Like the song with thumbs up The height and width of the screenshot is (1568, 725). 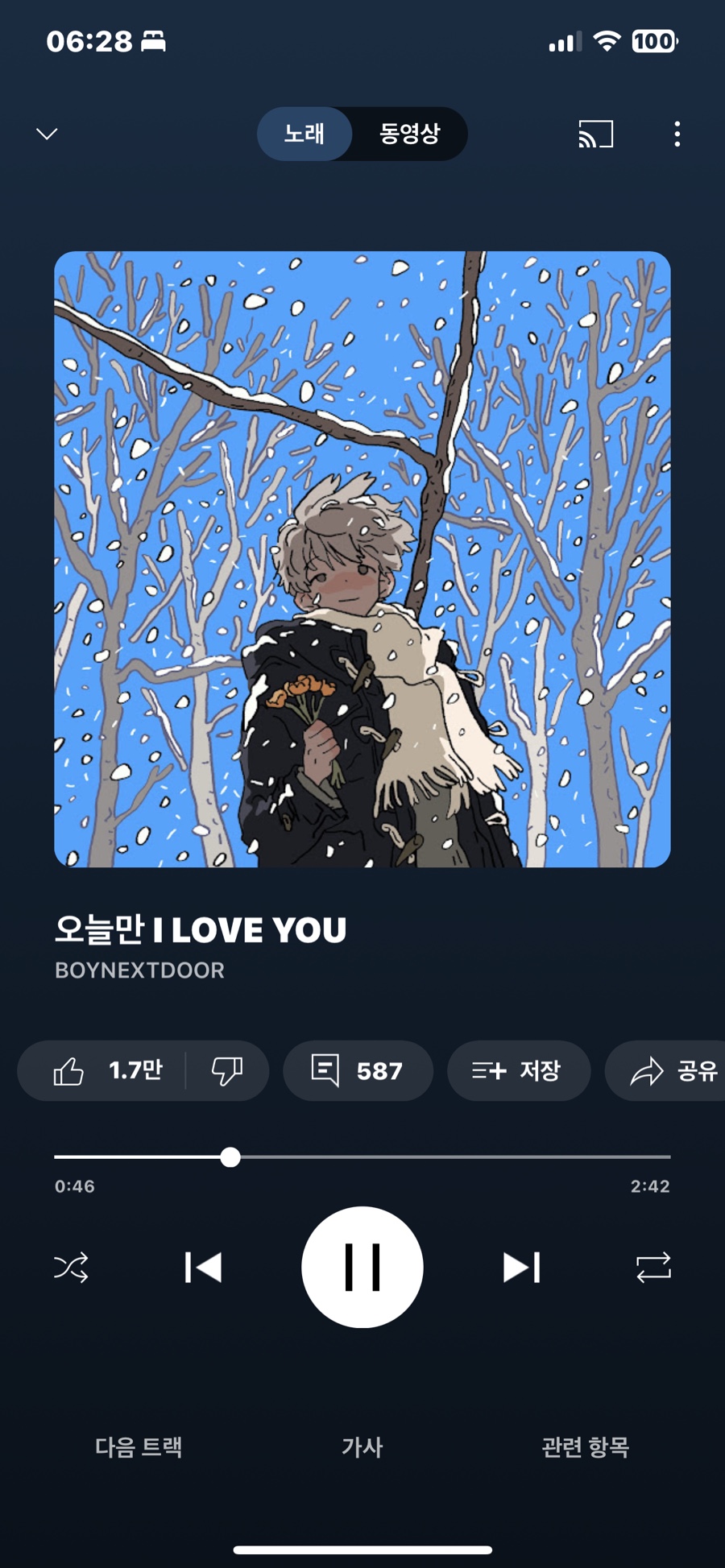pos(103,1070)
